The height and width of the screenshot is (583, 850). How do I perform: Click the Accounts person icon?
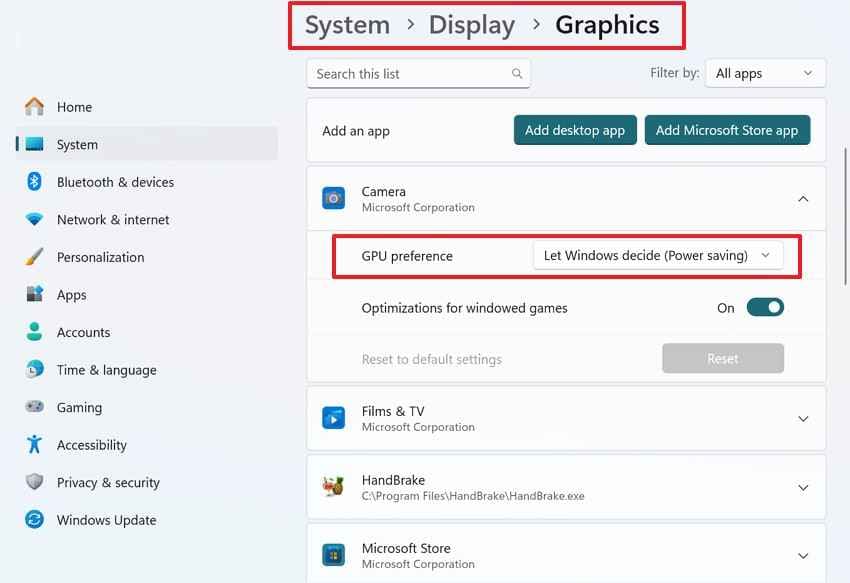pyautogui.click(x=34, y=332)
